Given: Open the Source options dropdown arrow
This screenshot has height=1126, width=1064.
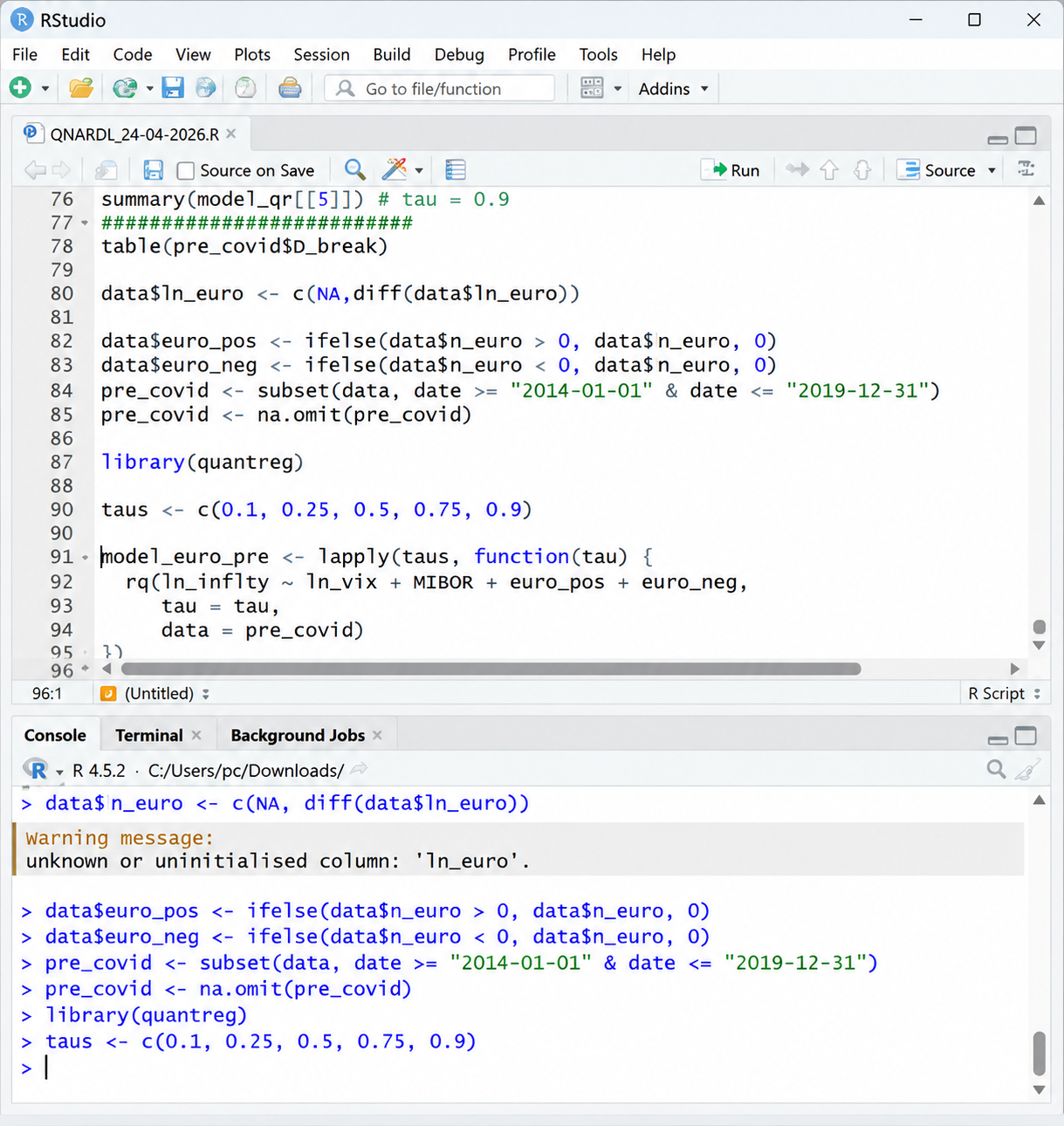Looking at the screenshot, I should point(992,170).
